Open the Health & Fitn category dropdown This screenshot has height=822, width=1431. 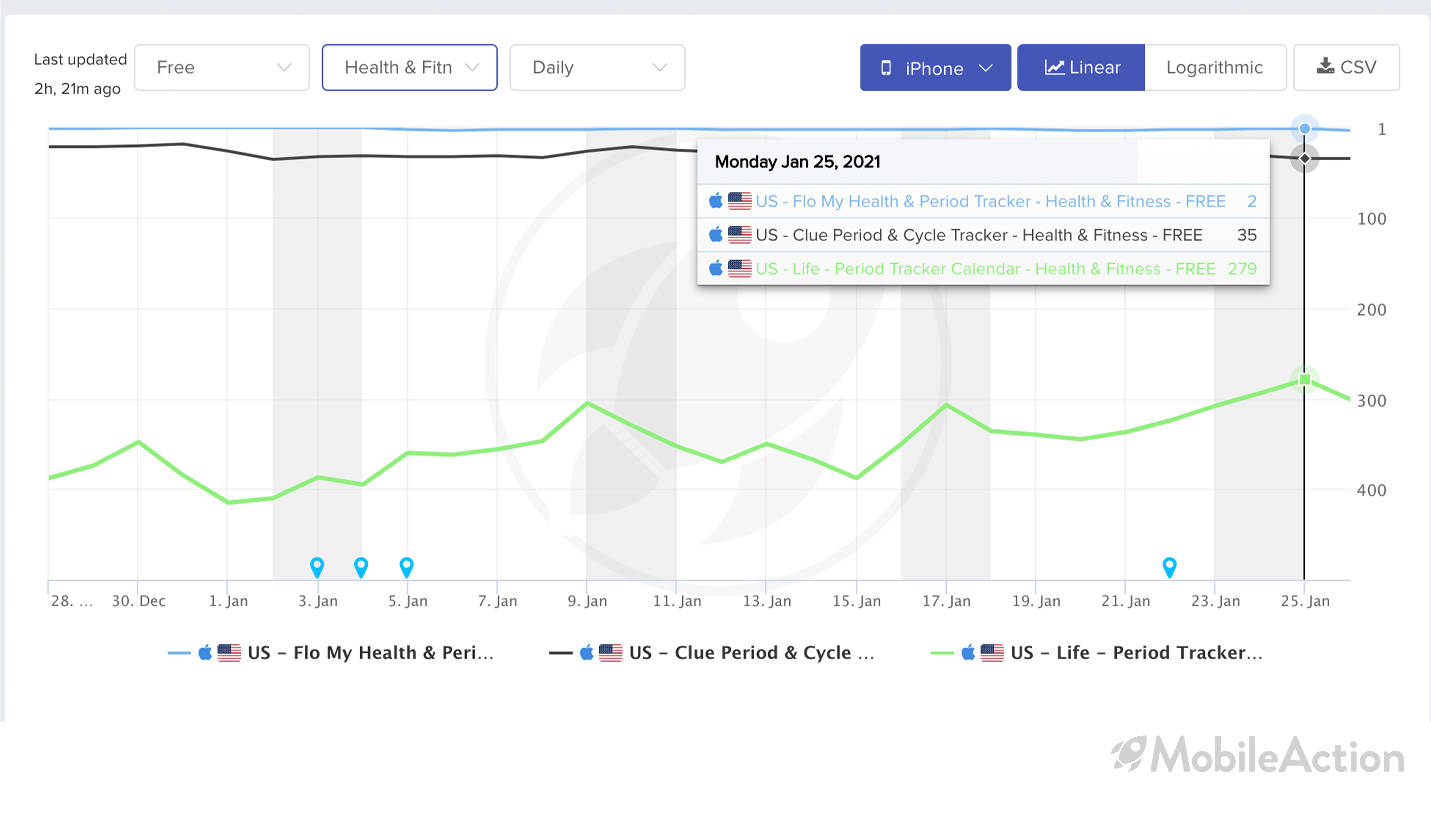[410, 67]
